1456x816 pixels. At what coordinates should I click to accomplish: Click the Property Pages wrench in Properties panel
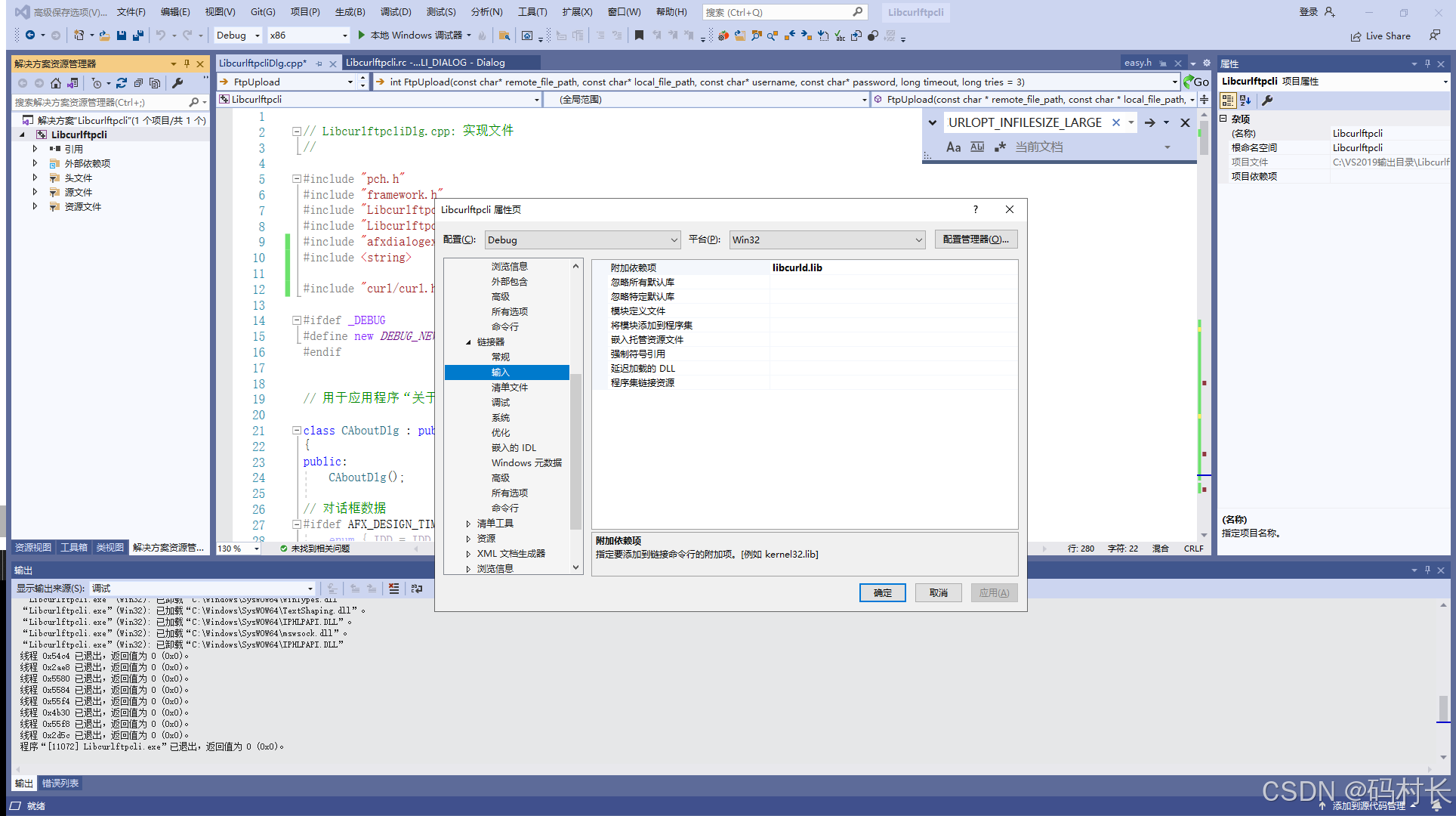(x=1268, y=100)
